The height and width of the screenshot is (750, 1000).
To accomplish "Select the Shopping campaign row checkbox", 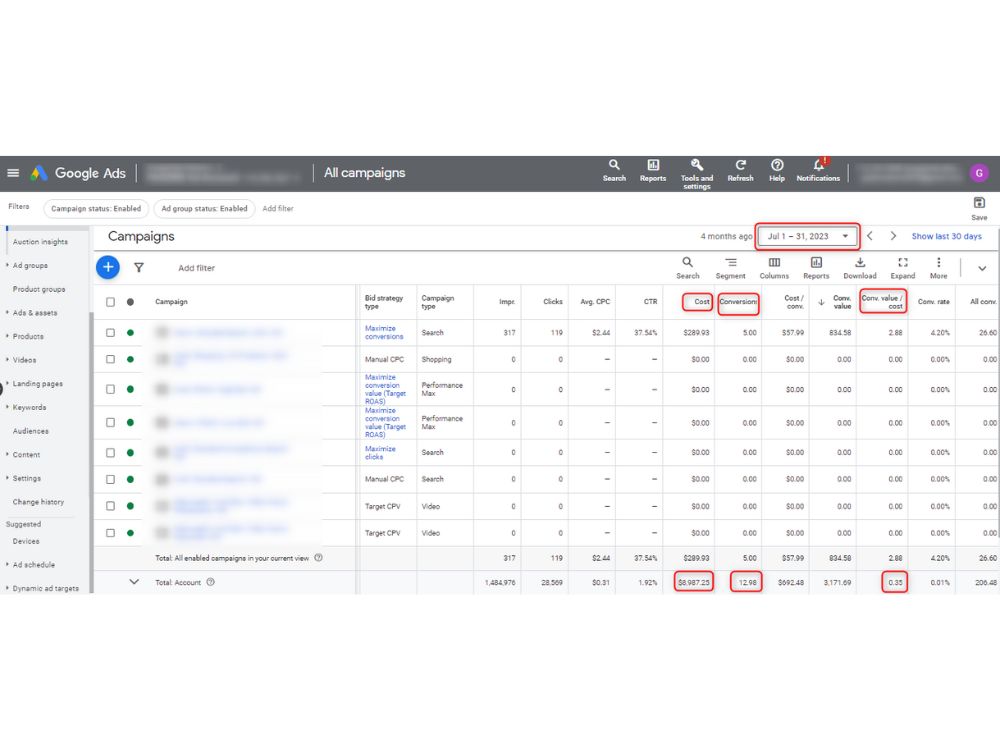I will click(x=110, y=359).
